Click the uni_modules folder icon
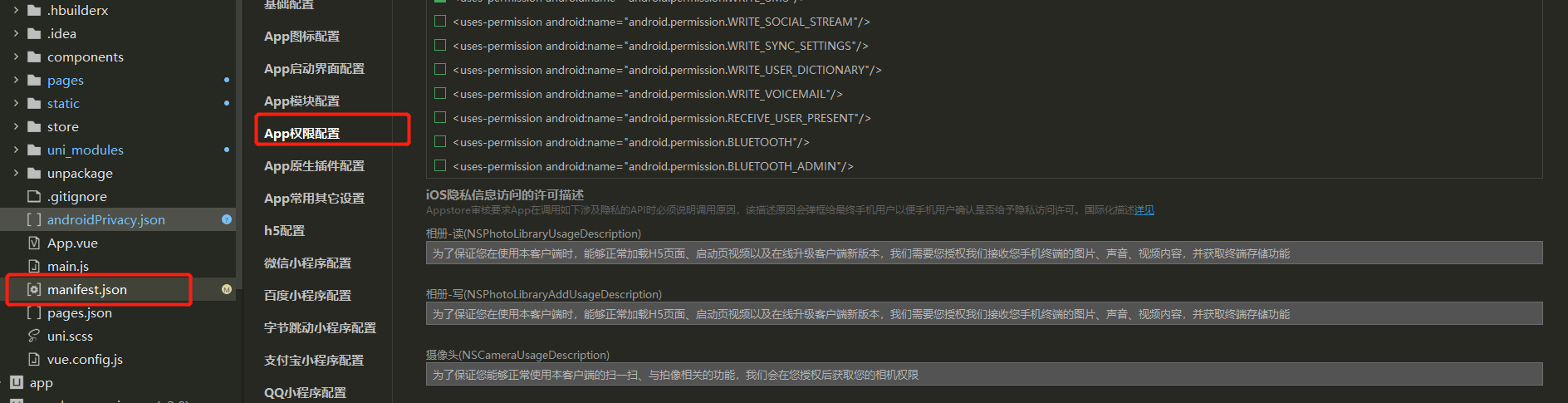Screen dimensions: 1568x403 [34, 150]
